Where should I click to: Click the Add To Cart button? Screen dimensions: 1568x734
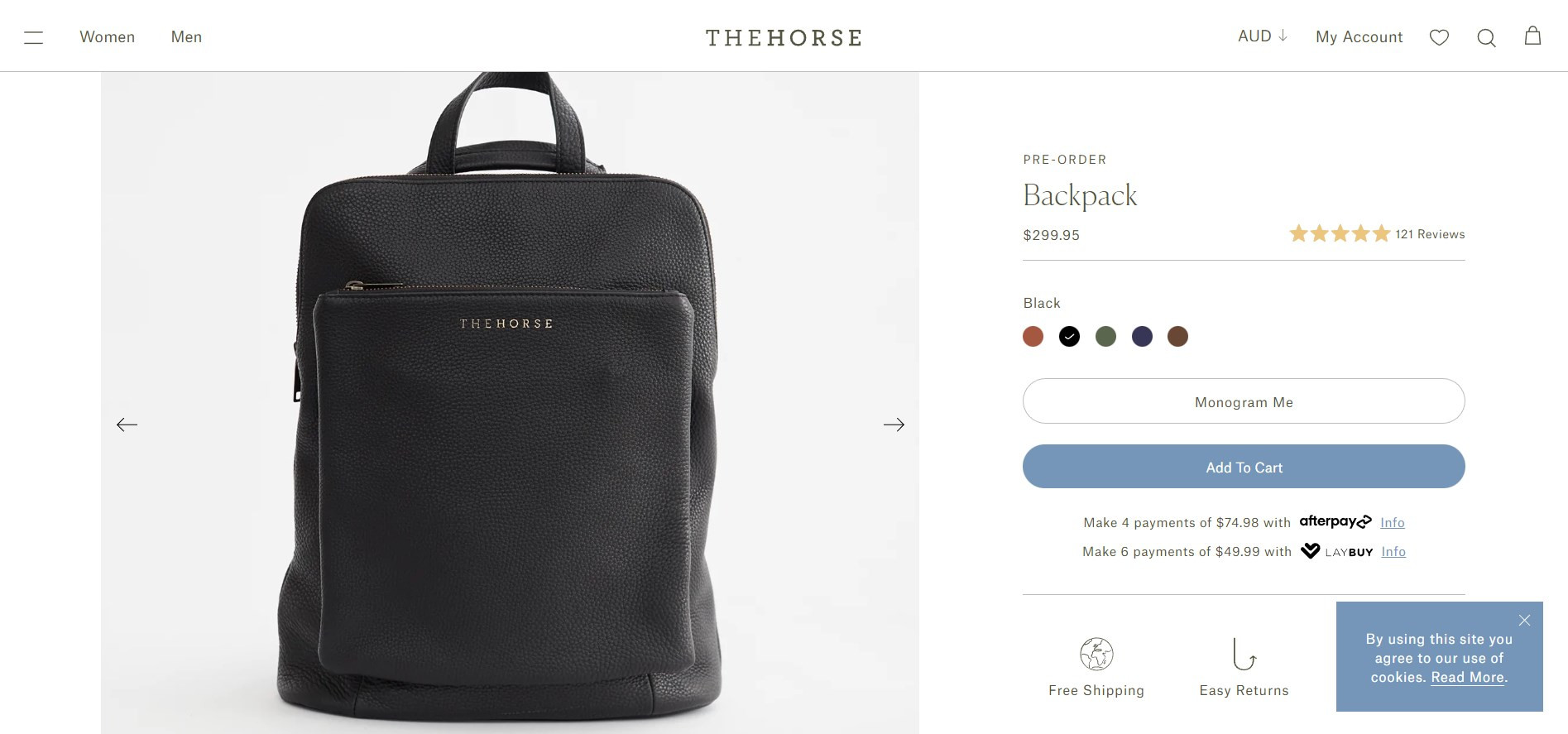coord(1244,467)
